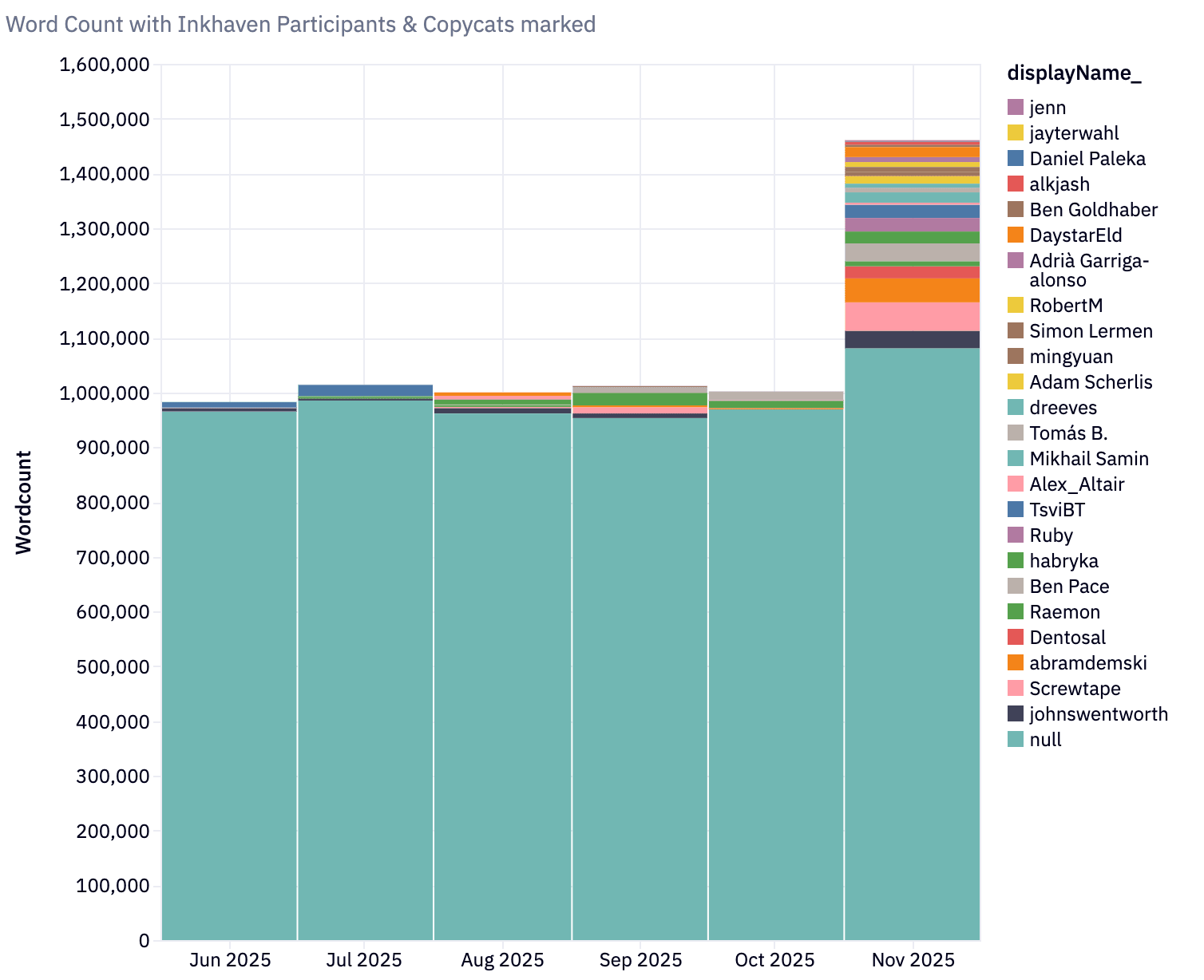The height and width of the screenshot is (980, 1204).
Task: Click the Adrià Garriga-alonso legend label
Action: tap(1088, 270)
